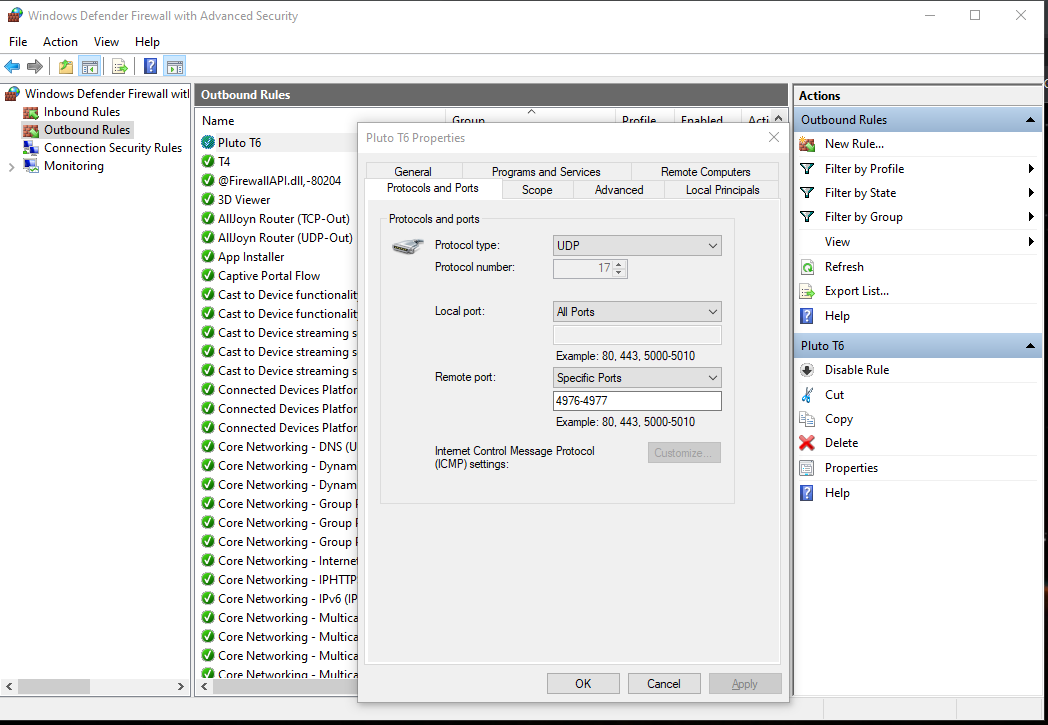Switch to the Local Principals tab
1048x725 pixels.
click(x=723, y=190)
